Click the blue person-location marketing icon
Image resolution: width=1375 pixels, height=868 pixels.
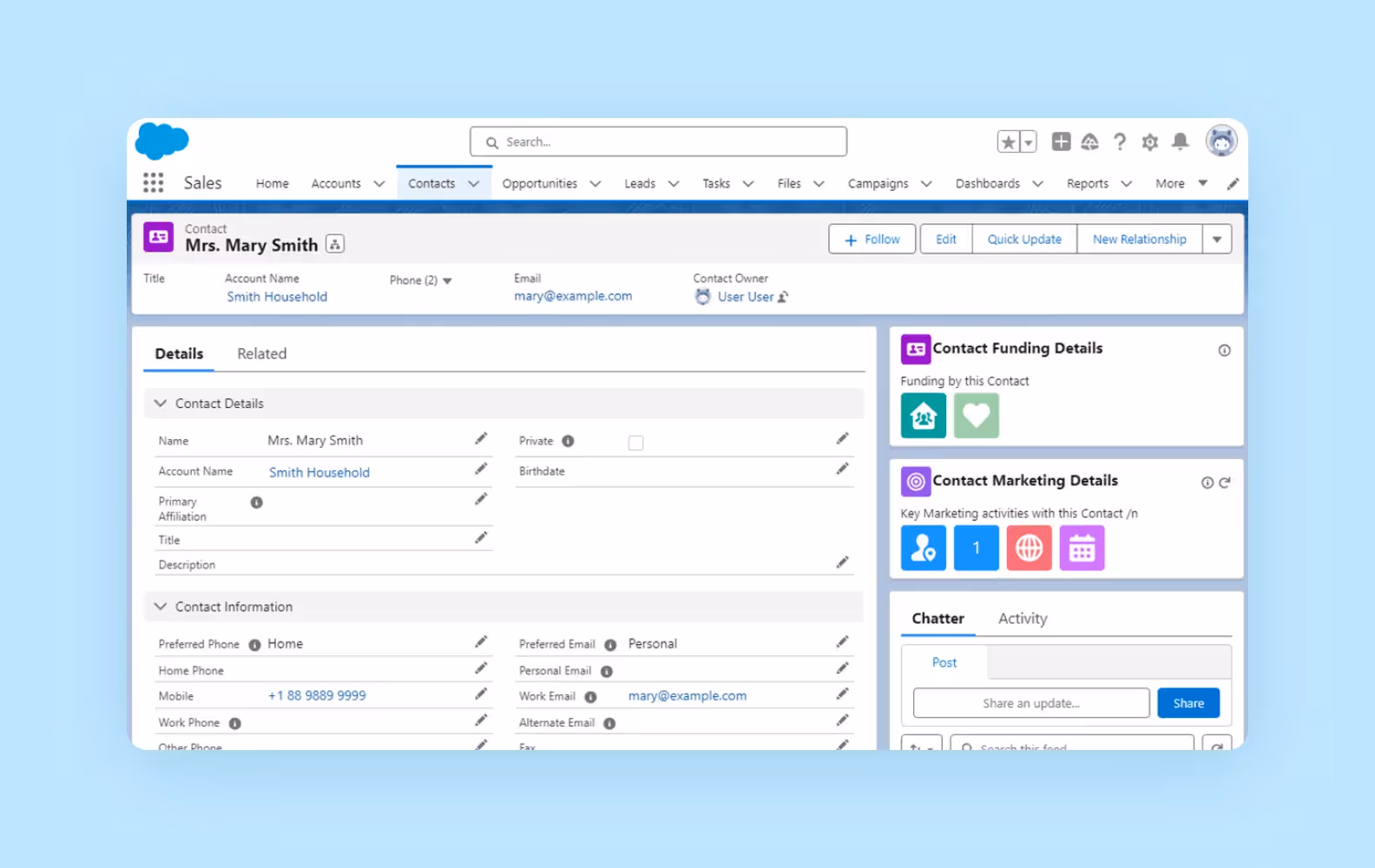tap(924, 548)
